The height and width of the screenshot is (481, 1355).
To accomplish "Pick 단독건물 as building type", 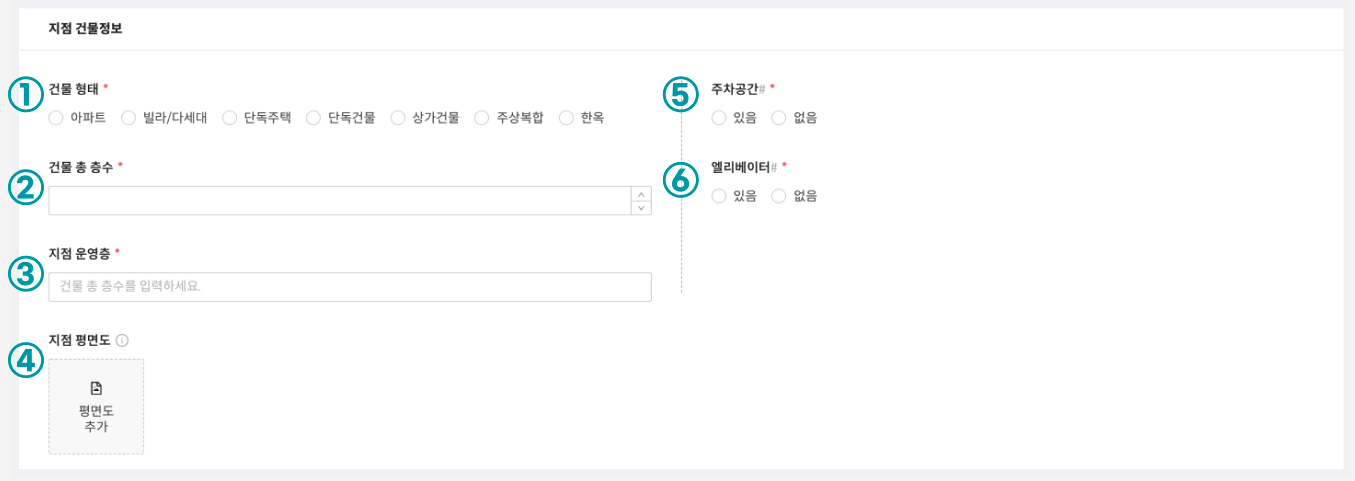I will pos(313,118).
